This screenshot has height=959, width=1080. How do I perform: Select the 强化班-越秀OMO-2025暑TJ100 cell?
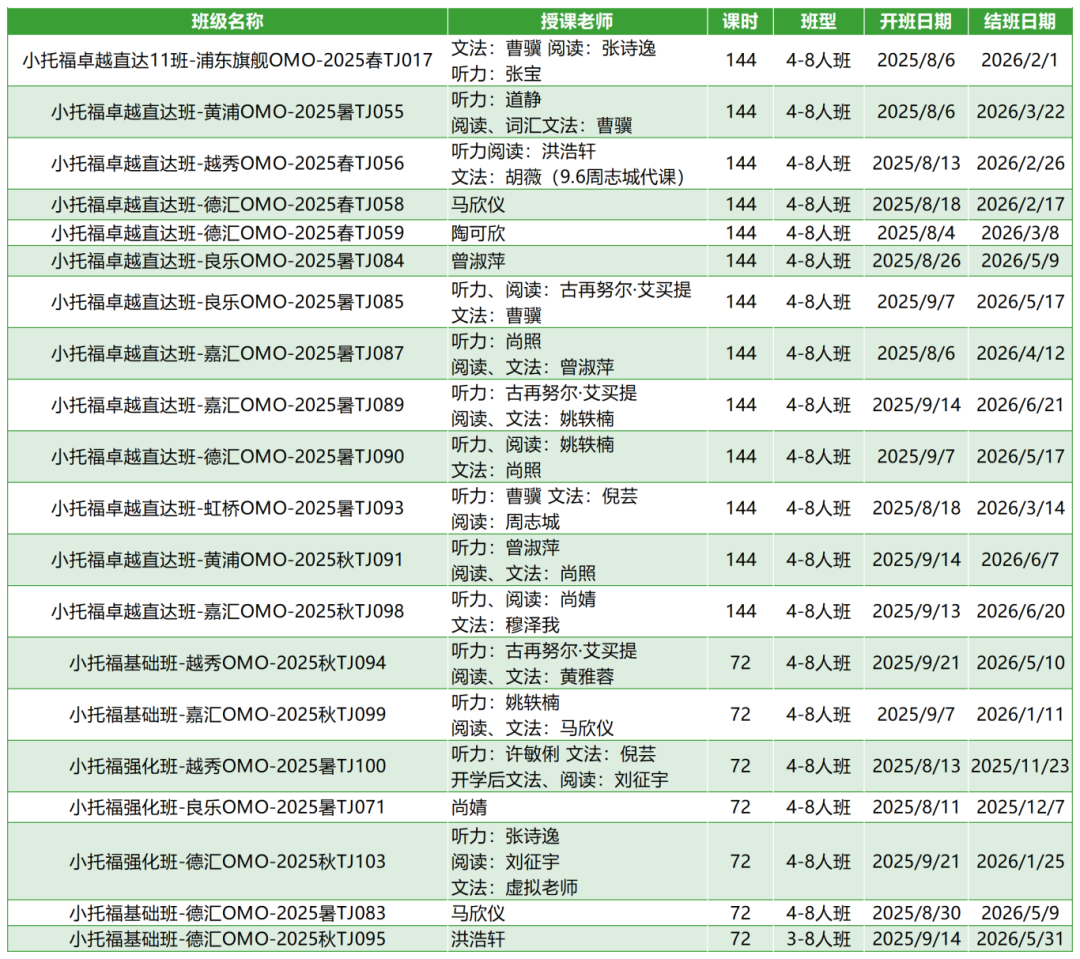[227, 766]
